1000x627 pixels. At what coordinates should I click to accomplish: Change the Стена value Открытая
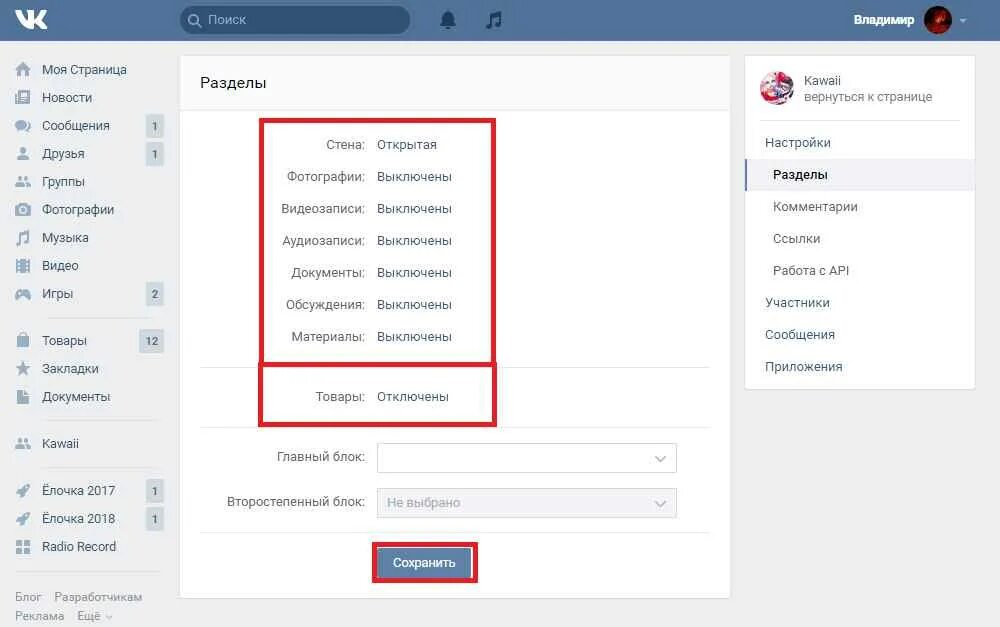tap(407, 145)
